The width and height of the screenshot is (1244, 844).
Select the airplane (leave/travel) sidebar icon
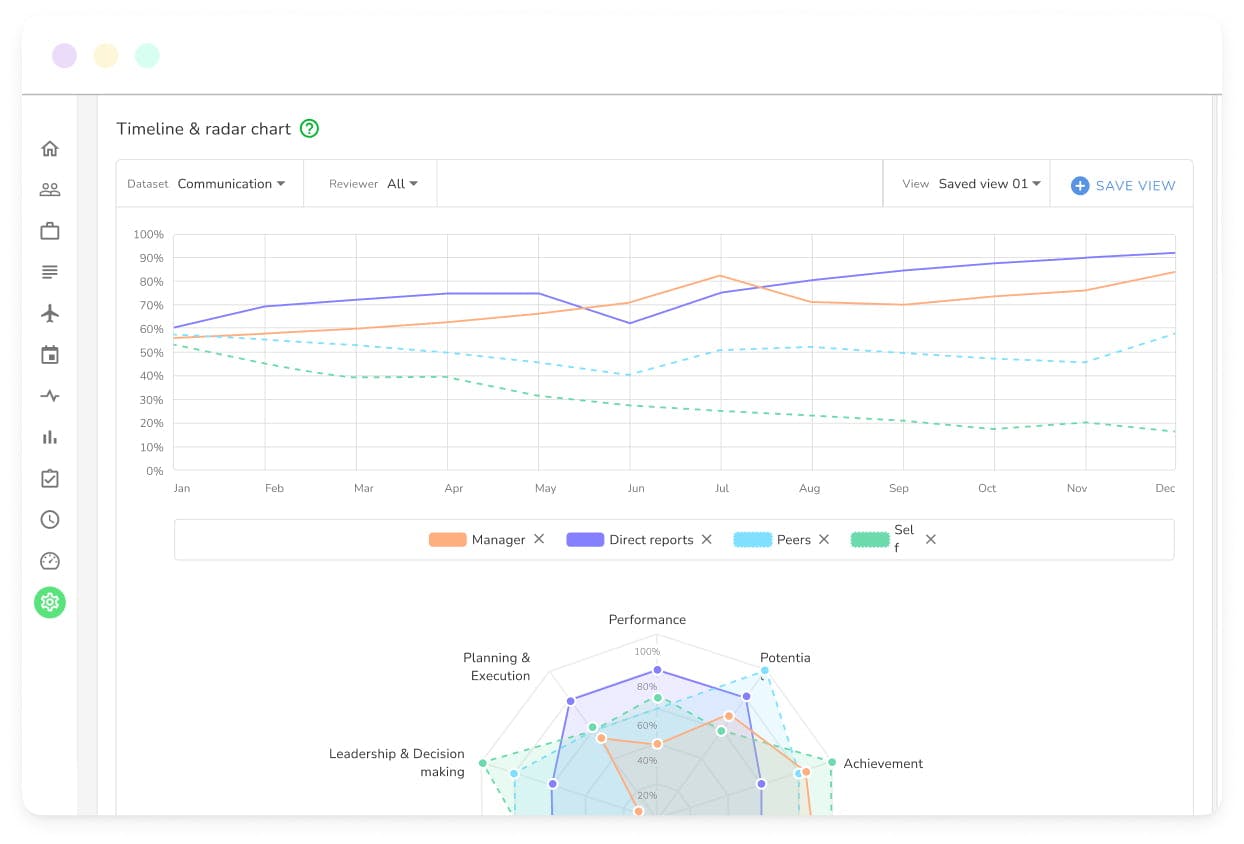click(50, 313)
